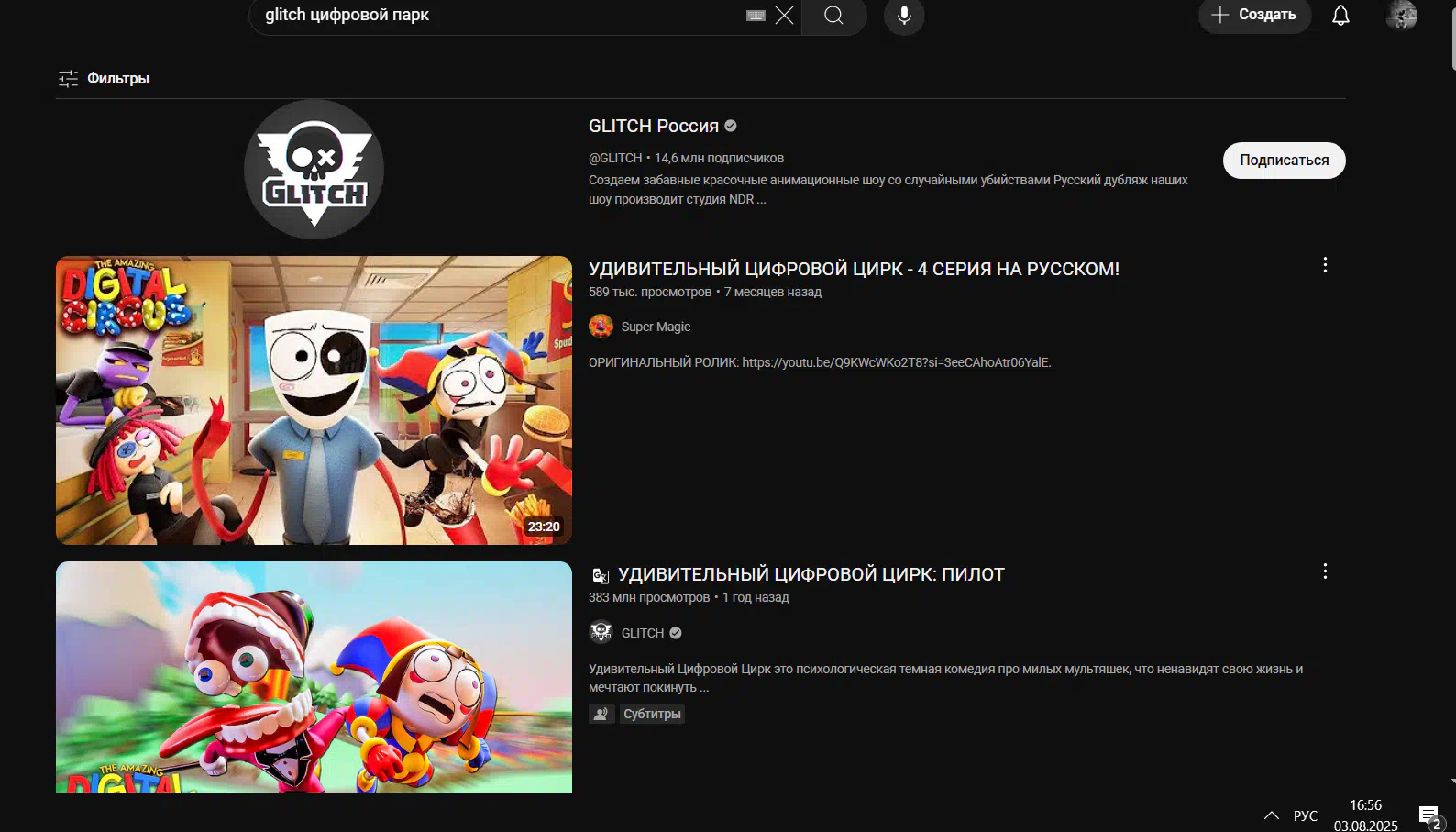Clear the search query with X icon
This screenshot has width=1456, height=832.
coord(784,16)
